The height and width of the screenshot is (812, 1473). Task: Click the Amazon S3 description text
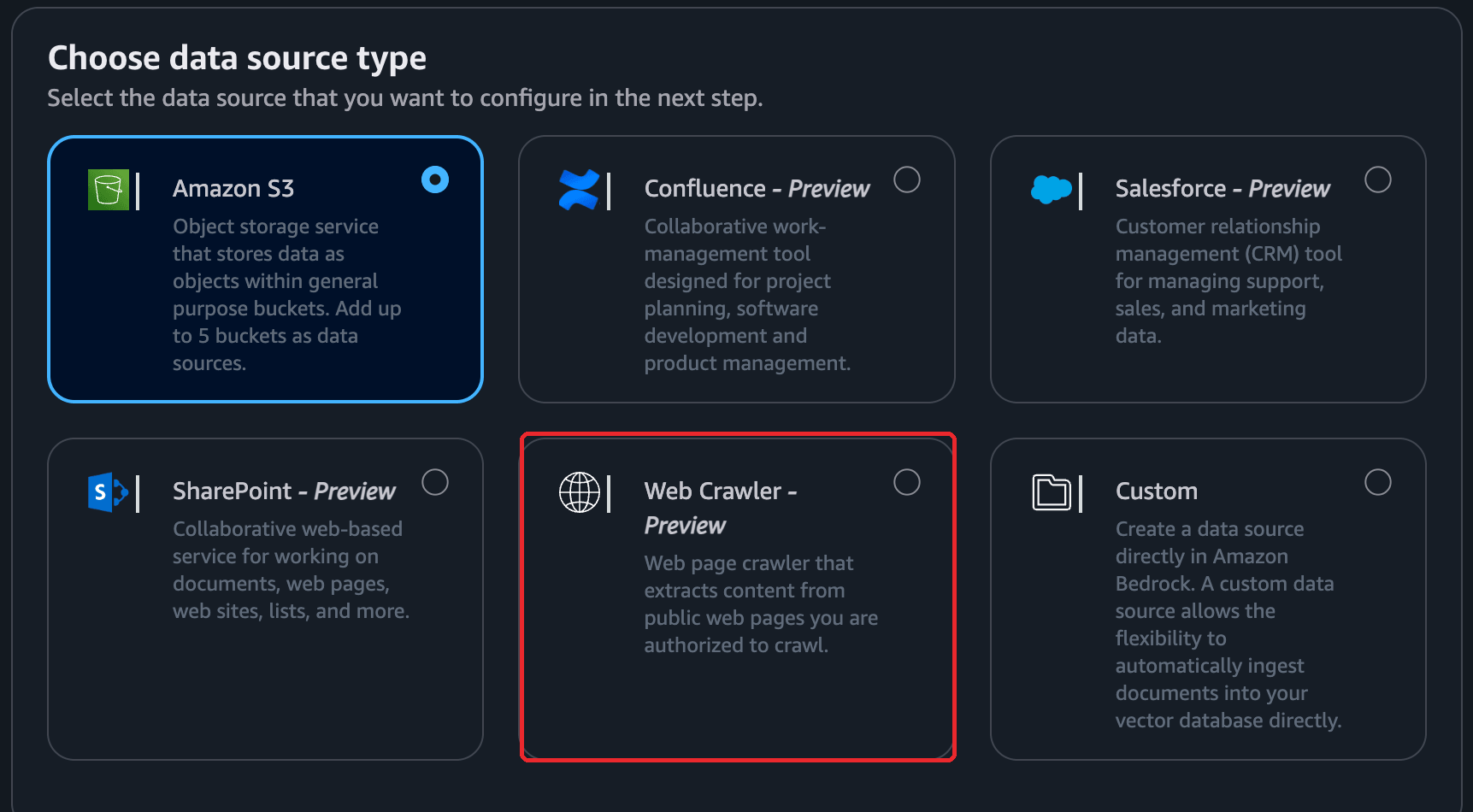click(x=287, y=295)
